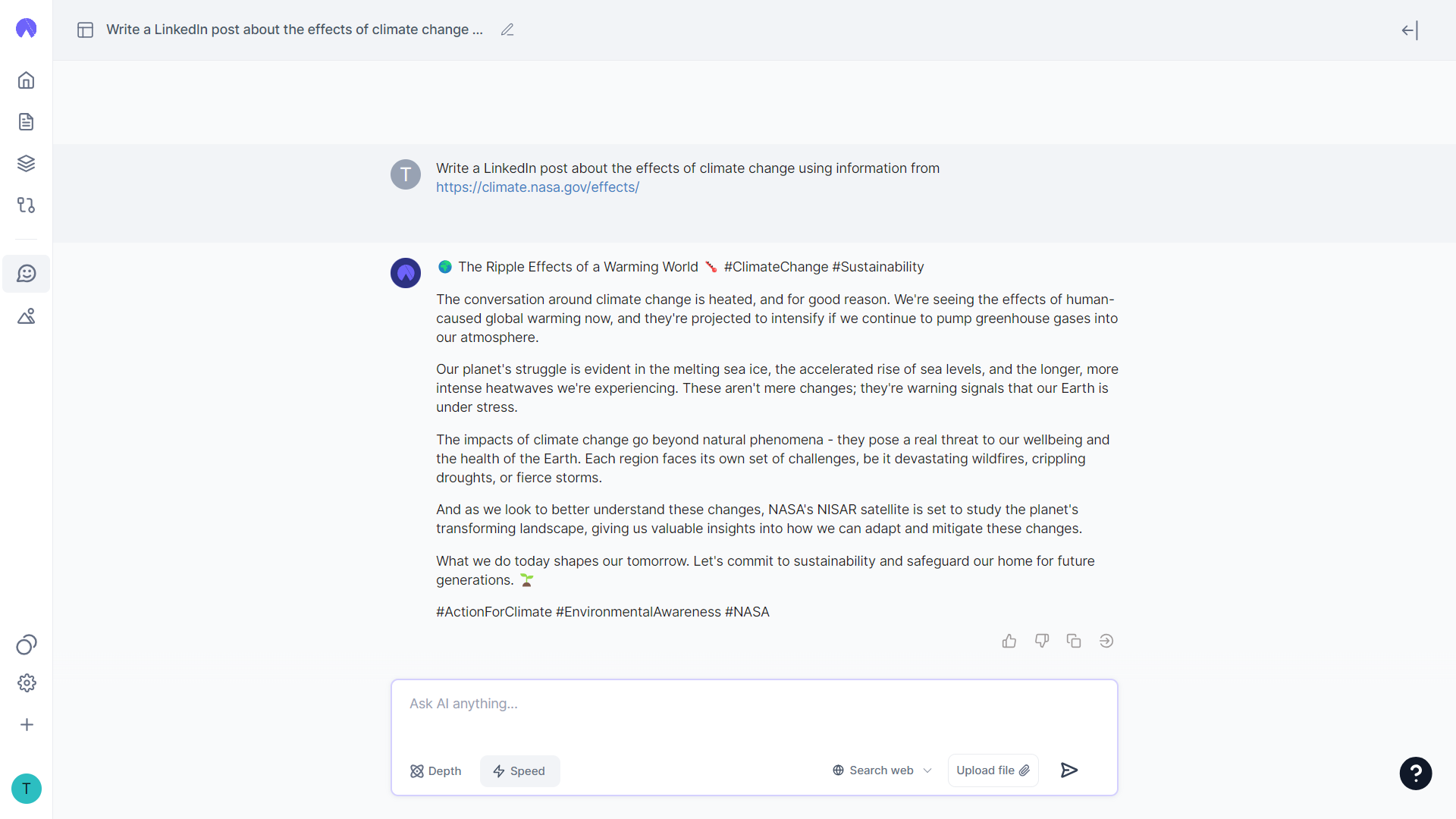Screen dimensions: 1456x819
Task: Open the stacked layers icon in sidebar
Action: point(27,164)
